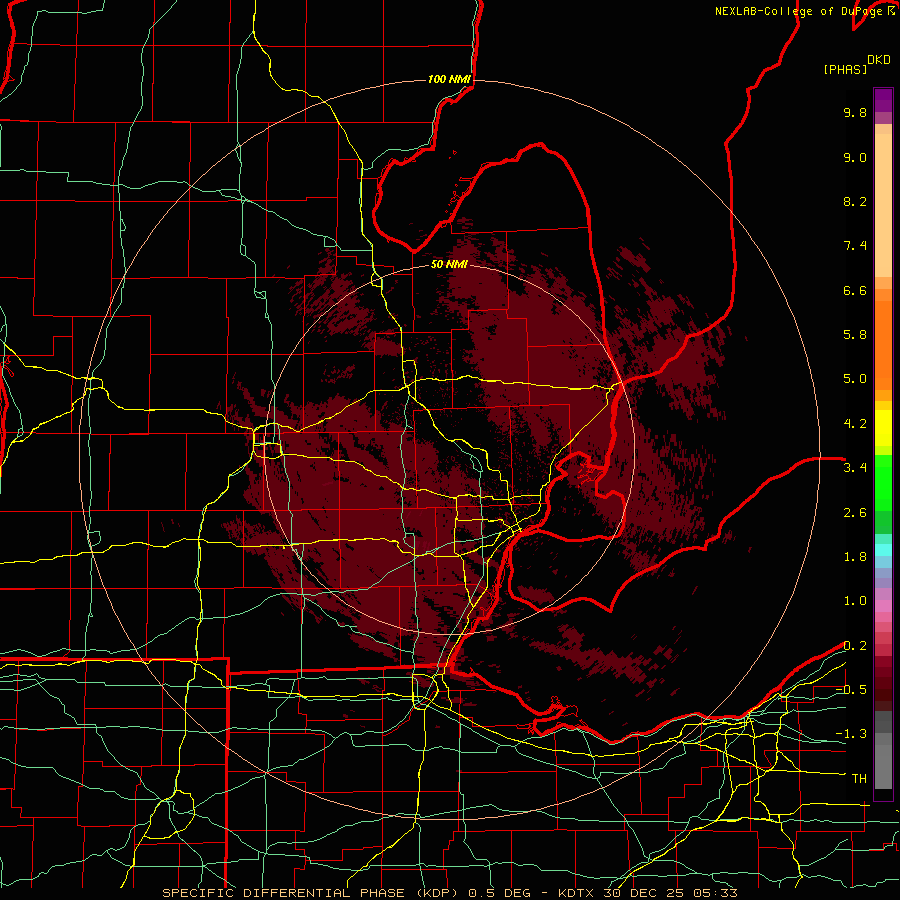Click the 5.0 scale value
900x900 pixels.
pos(855,379)
